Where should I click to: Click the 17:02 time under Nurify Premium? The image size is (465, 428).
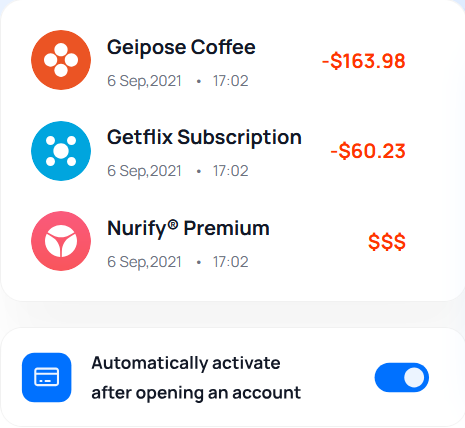pyautogui.click(x=231, y=262)
